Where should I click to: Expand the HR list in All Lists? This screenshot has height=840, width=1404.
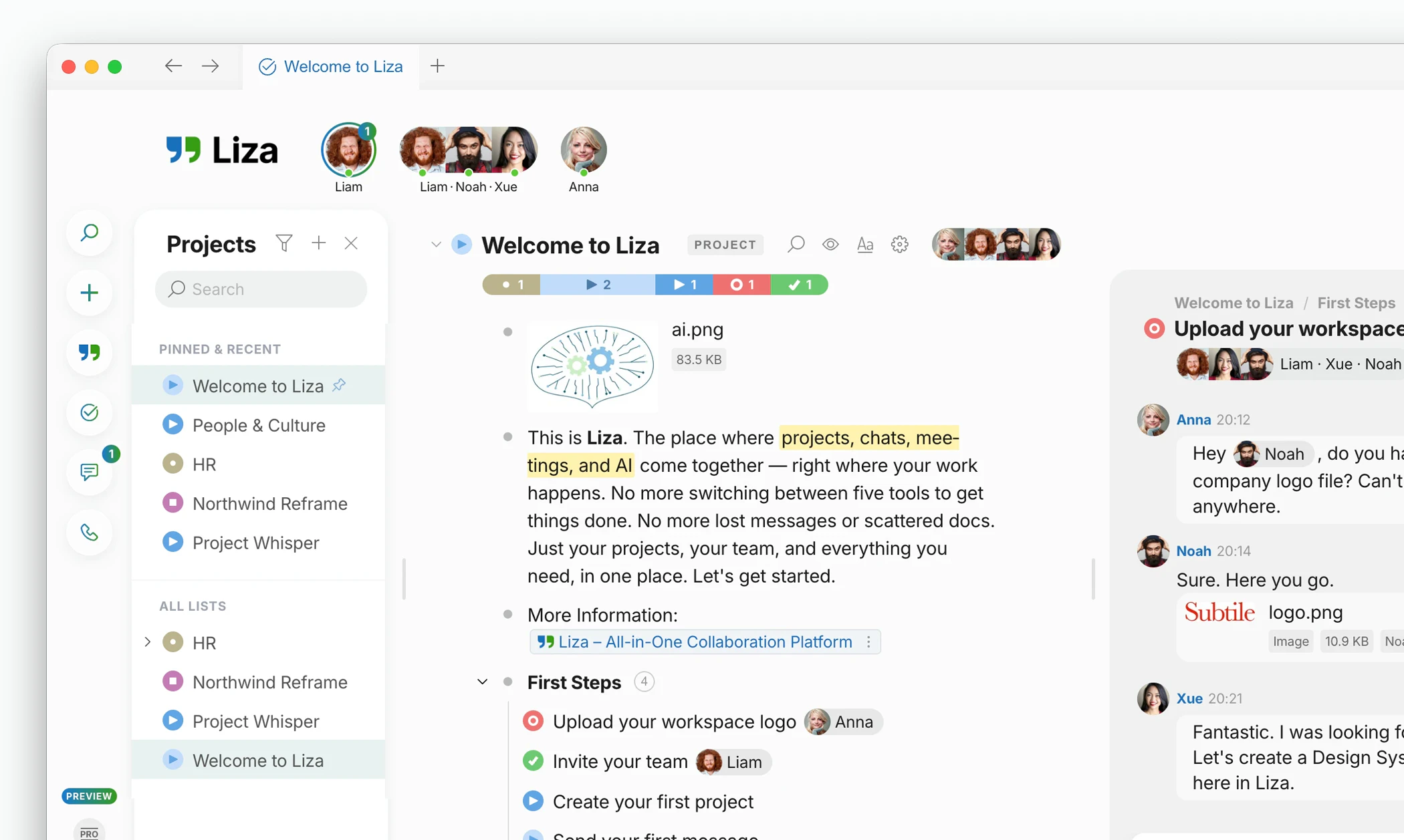[x=148, y=642]
